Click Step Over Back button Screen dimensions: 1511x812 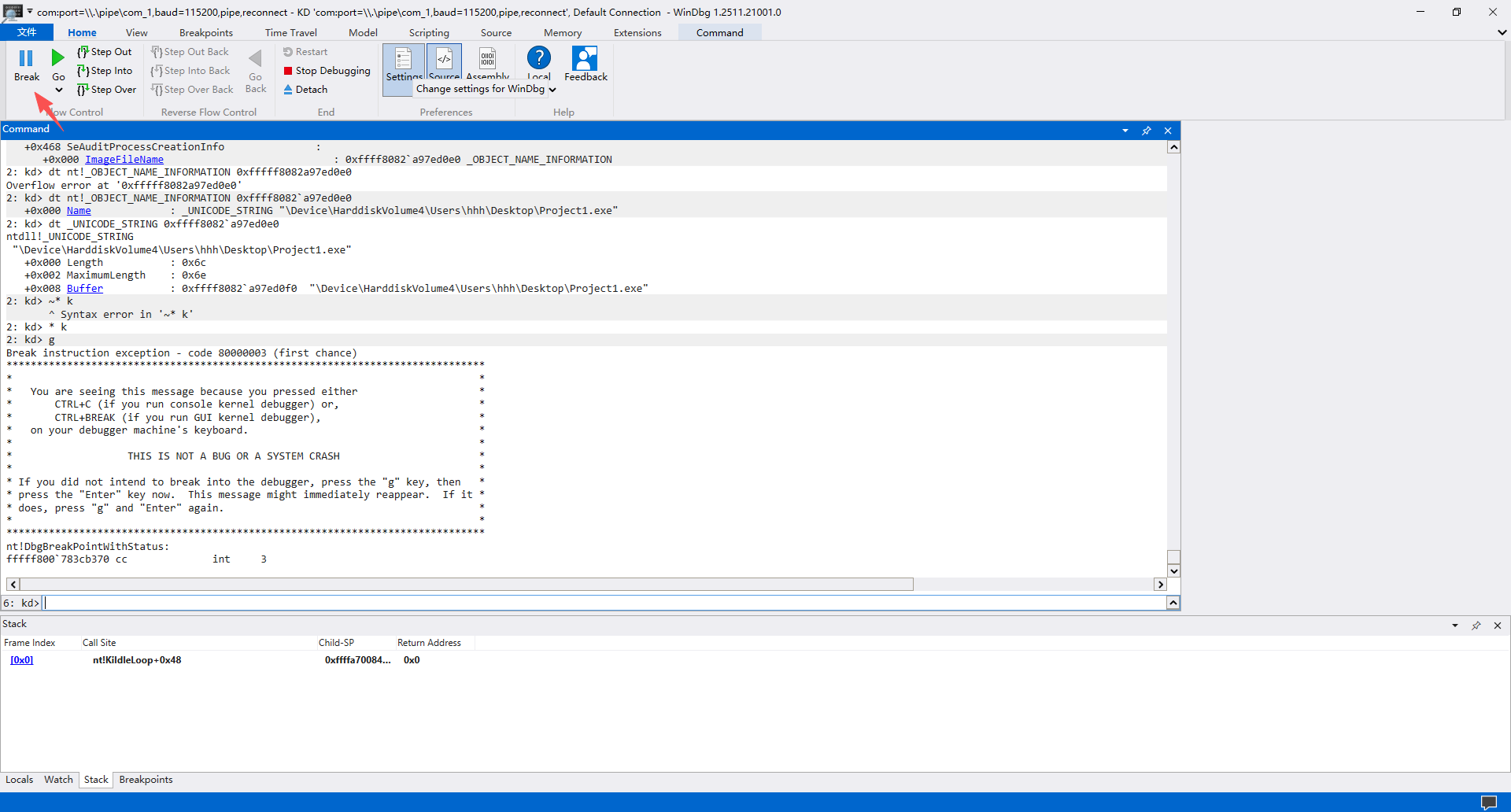click(x=192, y=90)
